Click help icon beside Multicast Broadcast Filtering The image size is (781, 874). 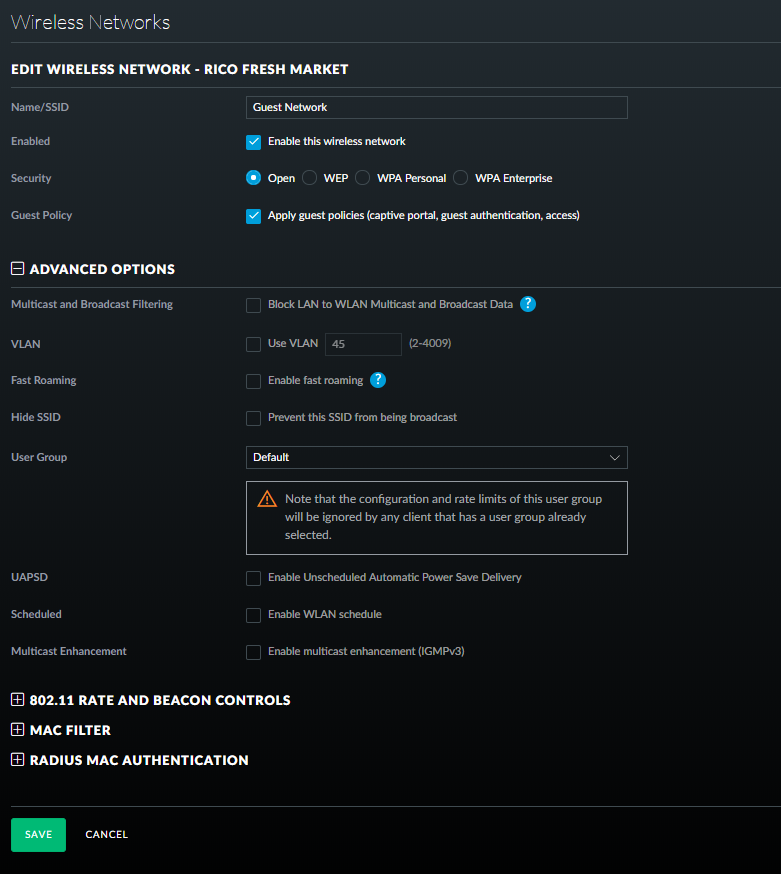pyautogui.click(x=528, y=304)
